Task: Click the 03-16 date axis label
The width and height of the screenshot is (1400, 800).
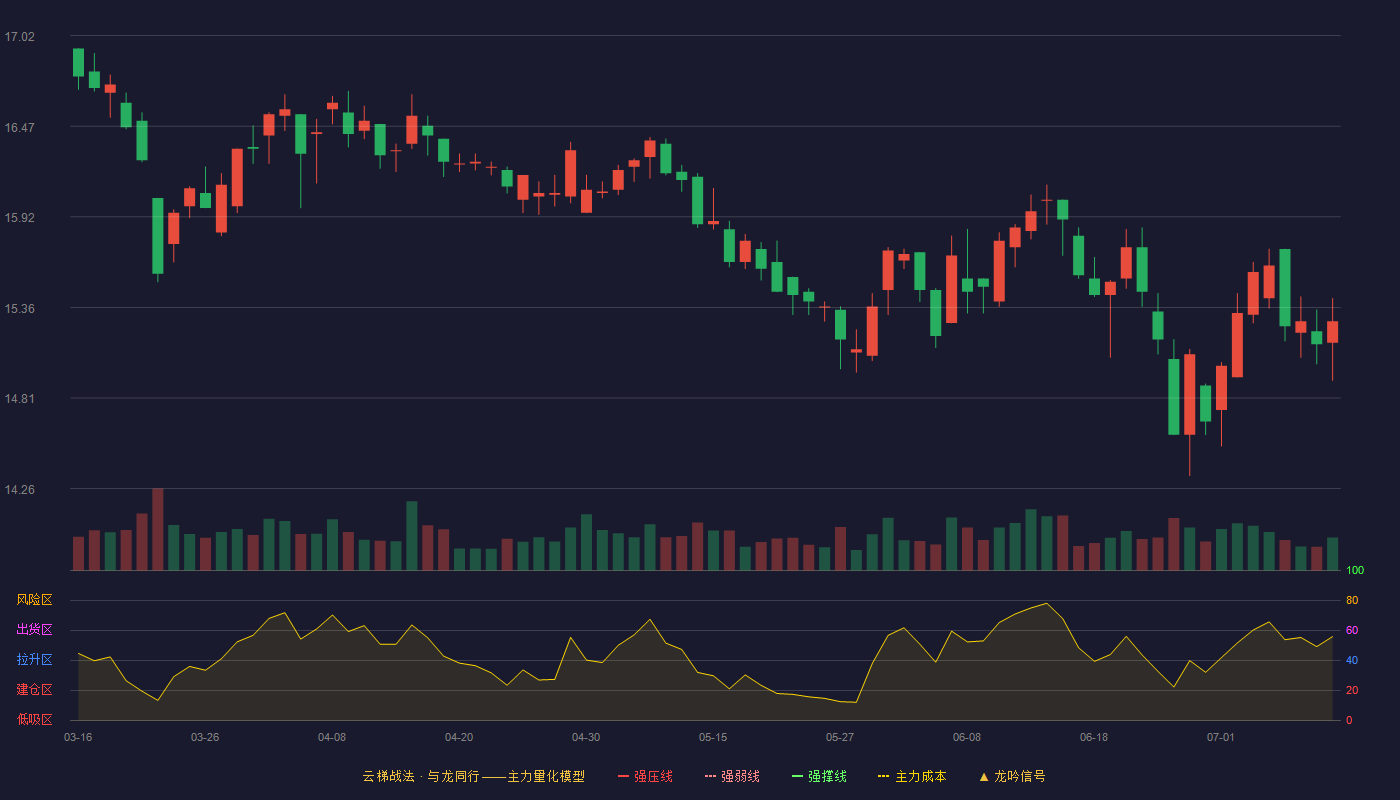Action: (x=78, y=737)
